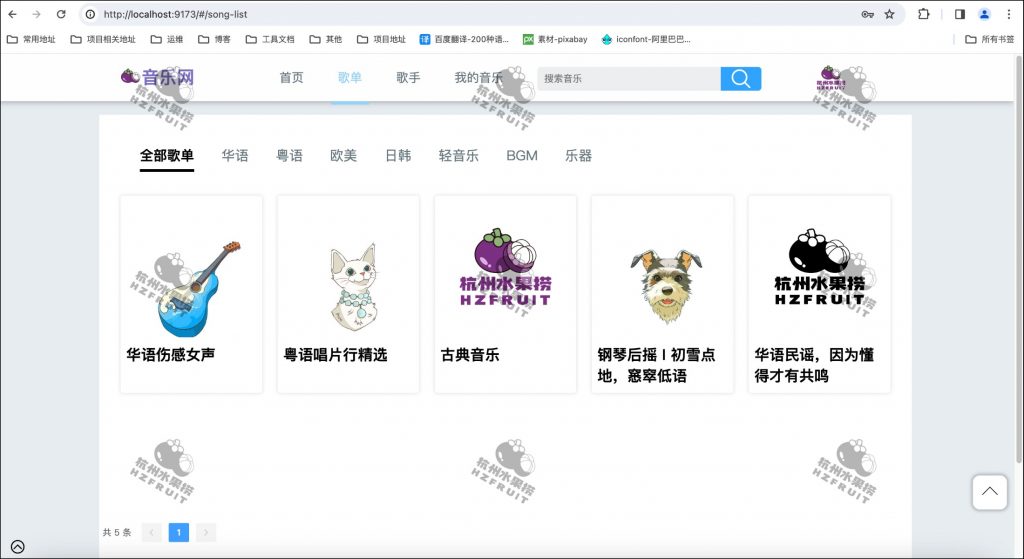
Task: Filter song lists by 欧美
Action: click(x=344, y=155)
